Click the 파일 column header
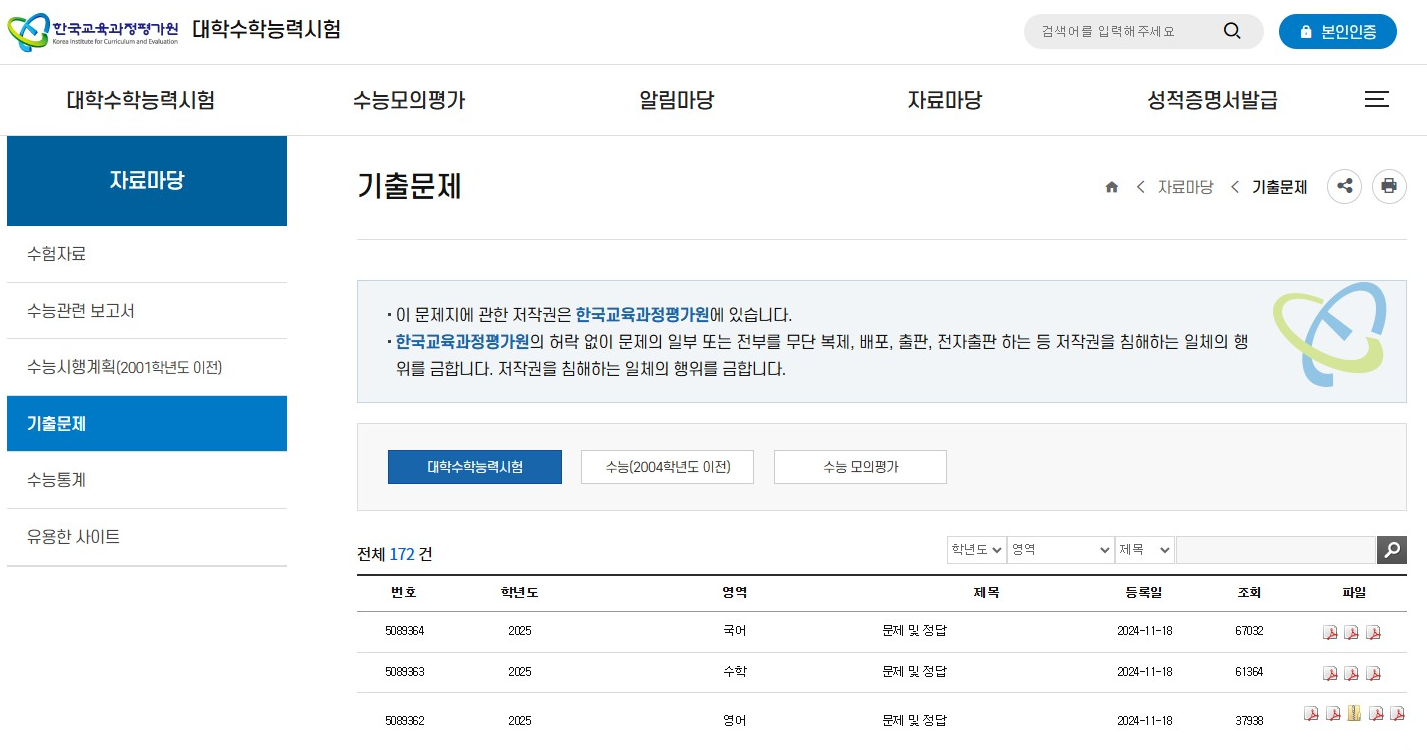This screenshot has width=1427, height=750. click(x=1353, y=593)
